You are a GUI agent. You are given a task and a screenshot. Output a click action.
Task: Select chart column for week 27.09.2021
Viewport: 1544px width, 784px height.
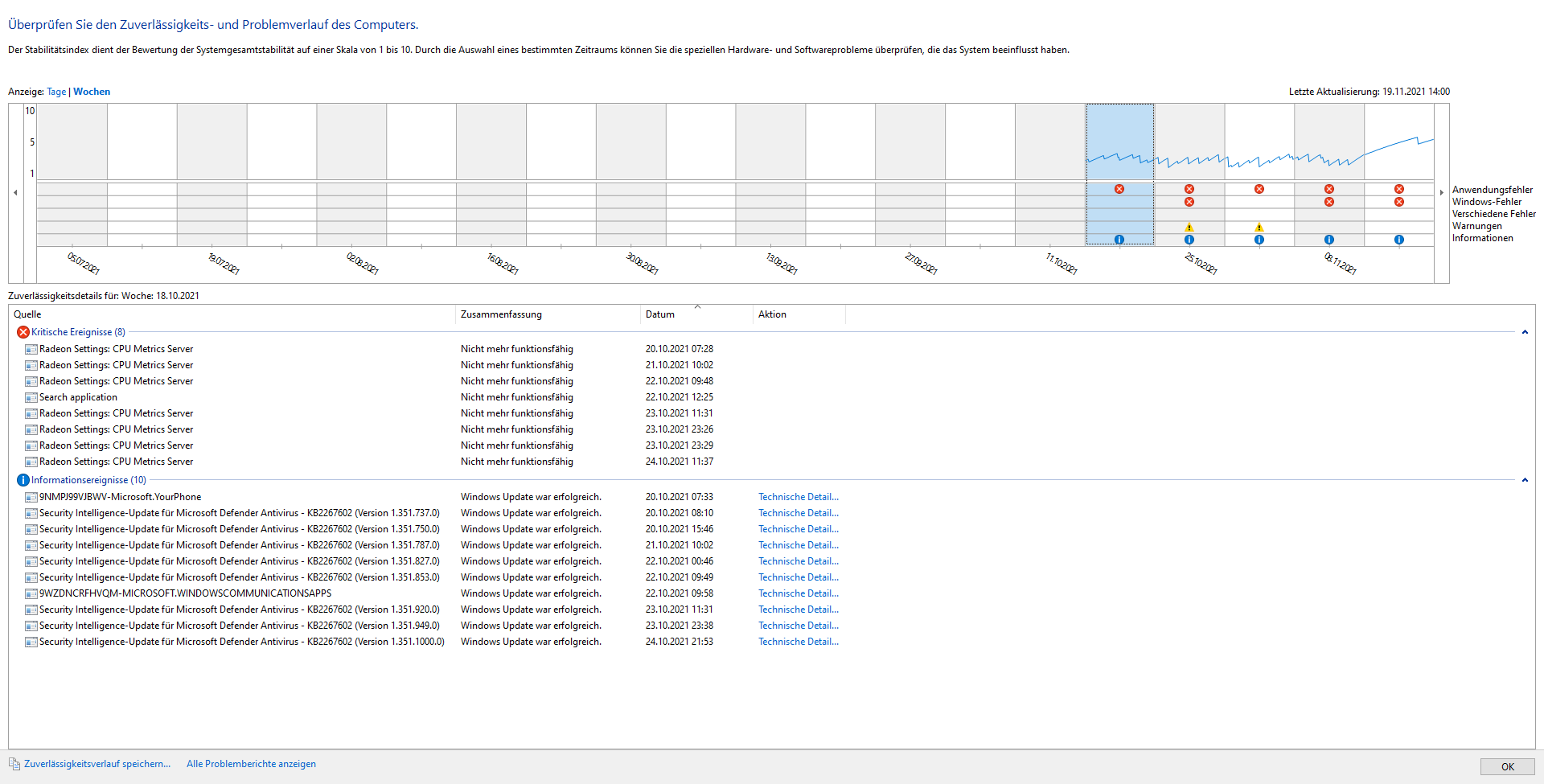pos(910,174)
